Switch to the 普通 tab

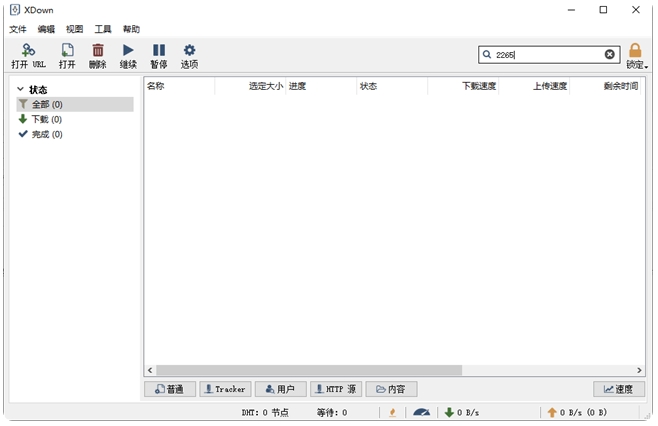click(x=170, y=389)
